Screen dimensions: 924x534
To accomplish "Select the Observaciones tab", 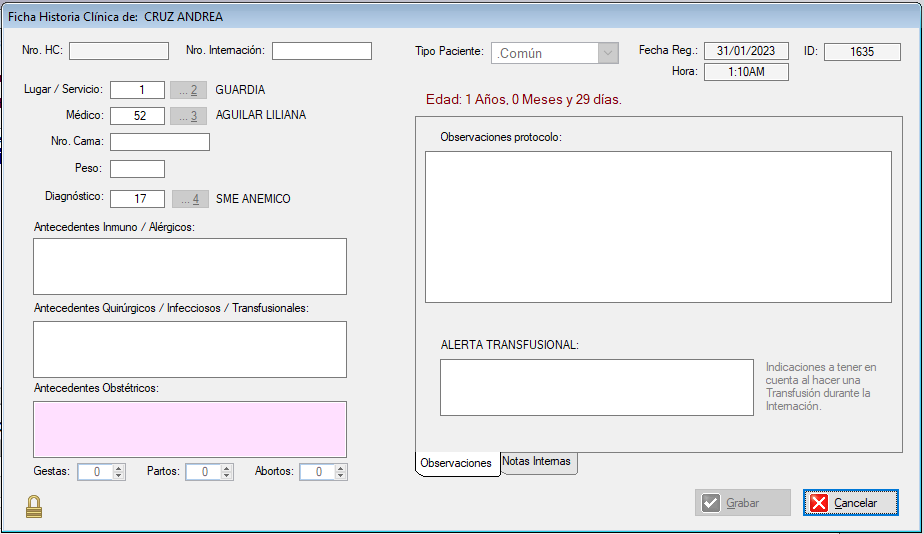I will pyautogui.click(x=456, y=463).
